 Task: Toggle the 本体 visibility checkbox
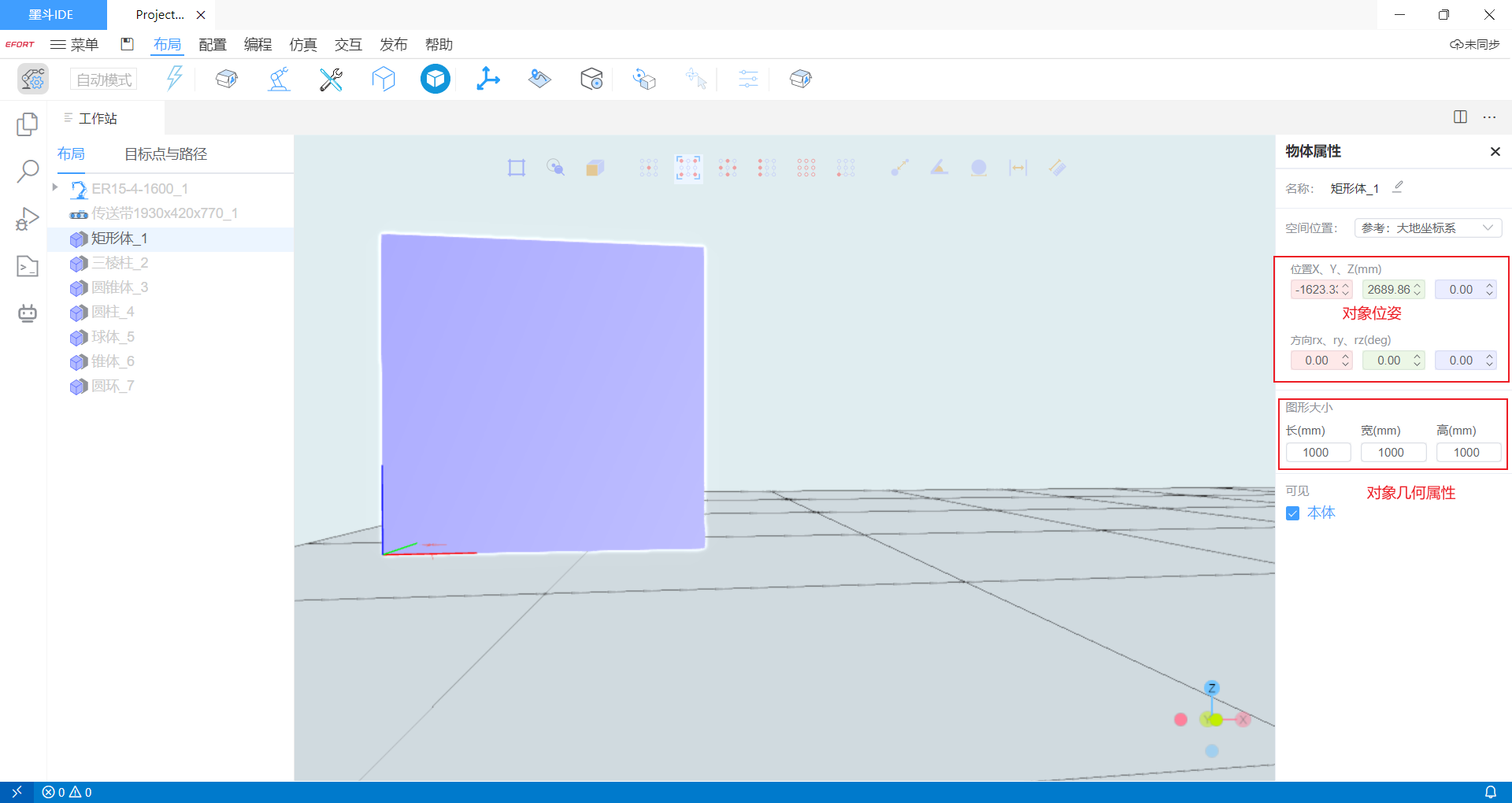click(1292, 513)
